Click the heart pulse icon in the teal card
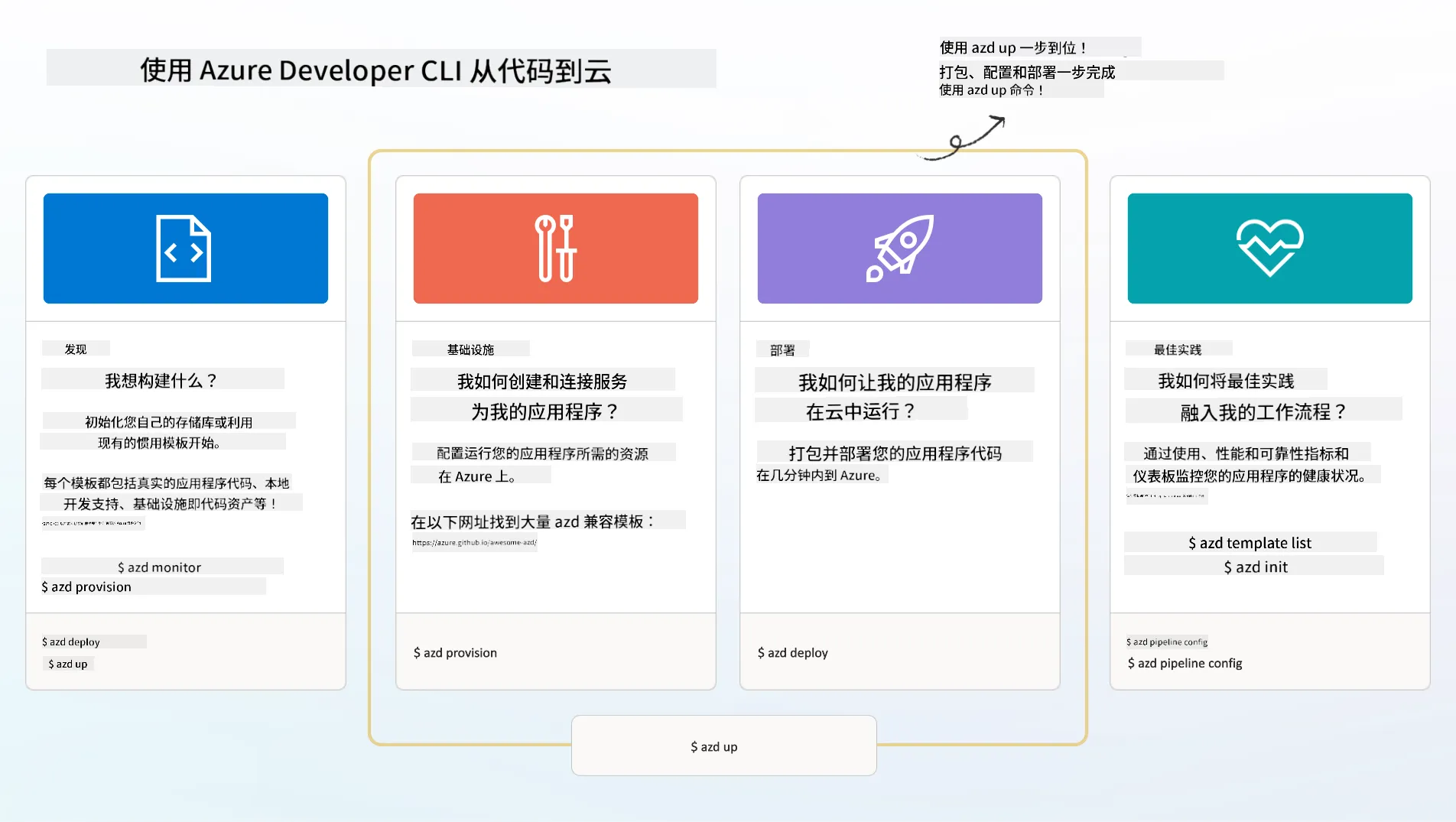 click(1269, 248)
